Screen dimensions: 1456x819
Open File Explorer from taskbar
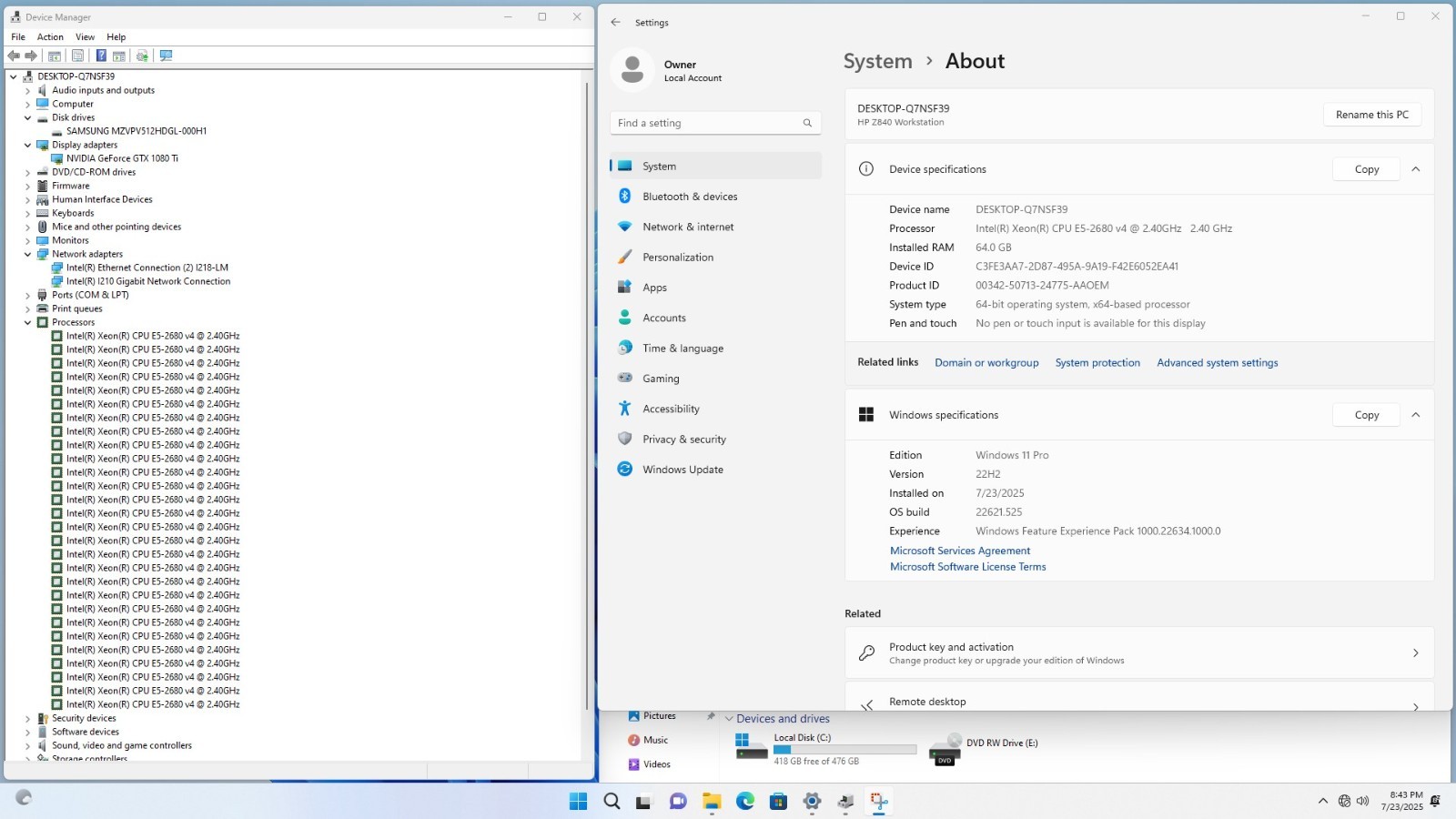point(712,801)
